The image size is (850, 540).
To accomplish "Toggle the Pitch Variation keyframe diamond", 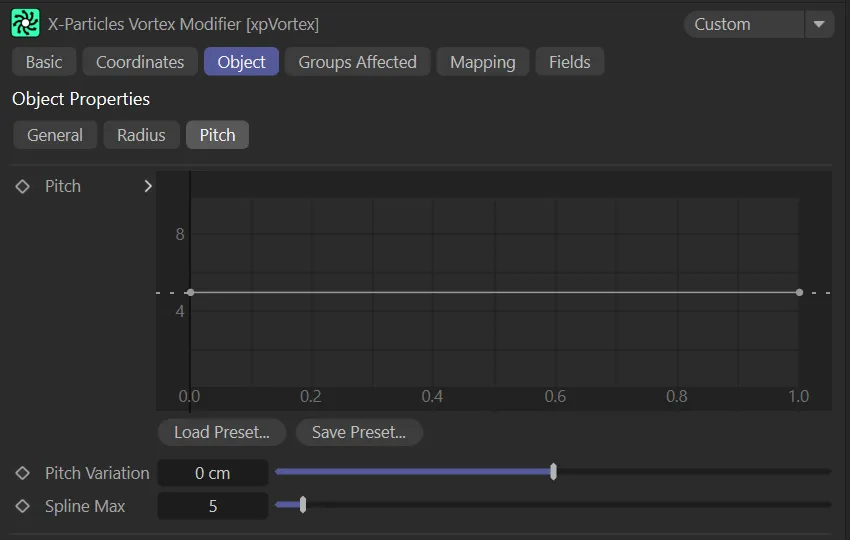I will (23, 473).
